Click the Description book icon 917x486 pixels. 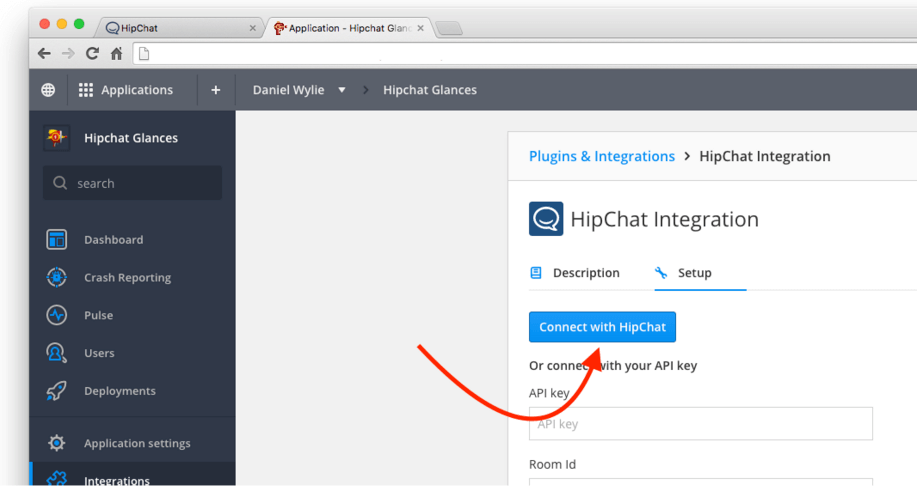tap(536, 273)
